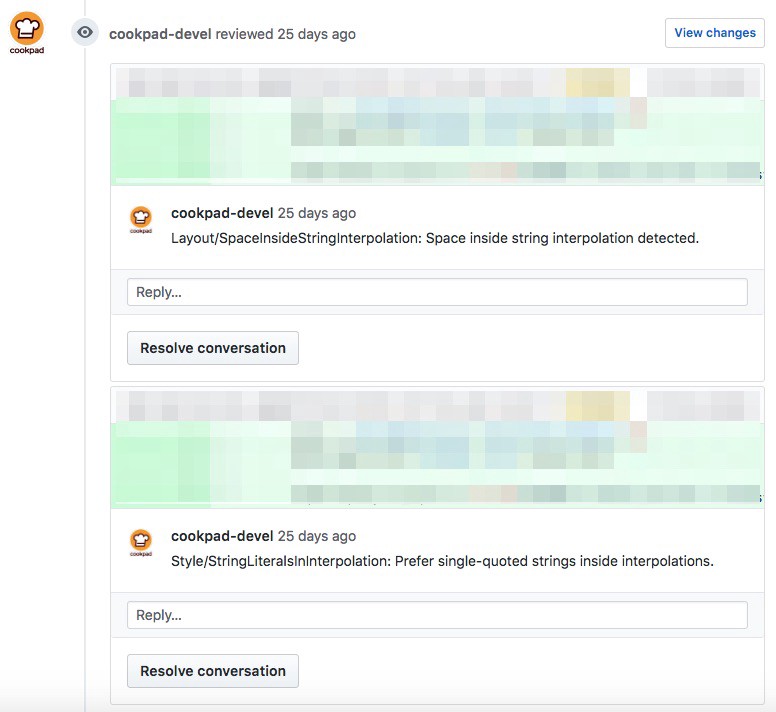The image size is (776, 712).
Task: Click avatar beside the StringLiteralsInInterpolation comment
Action: [141, 542]
